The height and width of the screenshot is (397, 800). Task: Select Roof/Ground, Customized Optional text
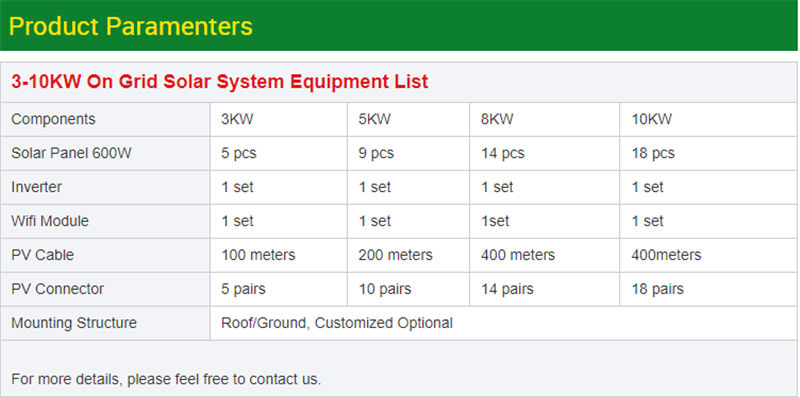337,323
